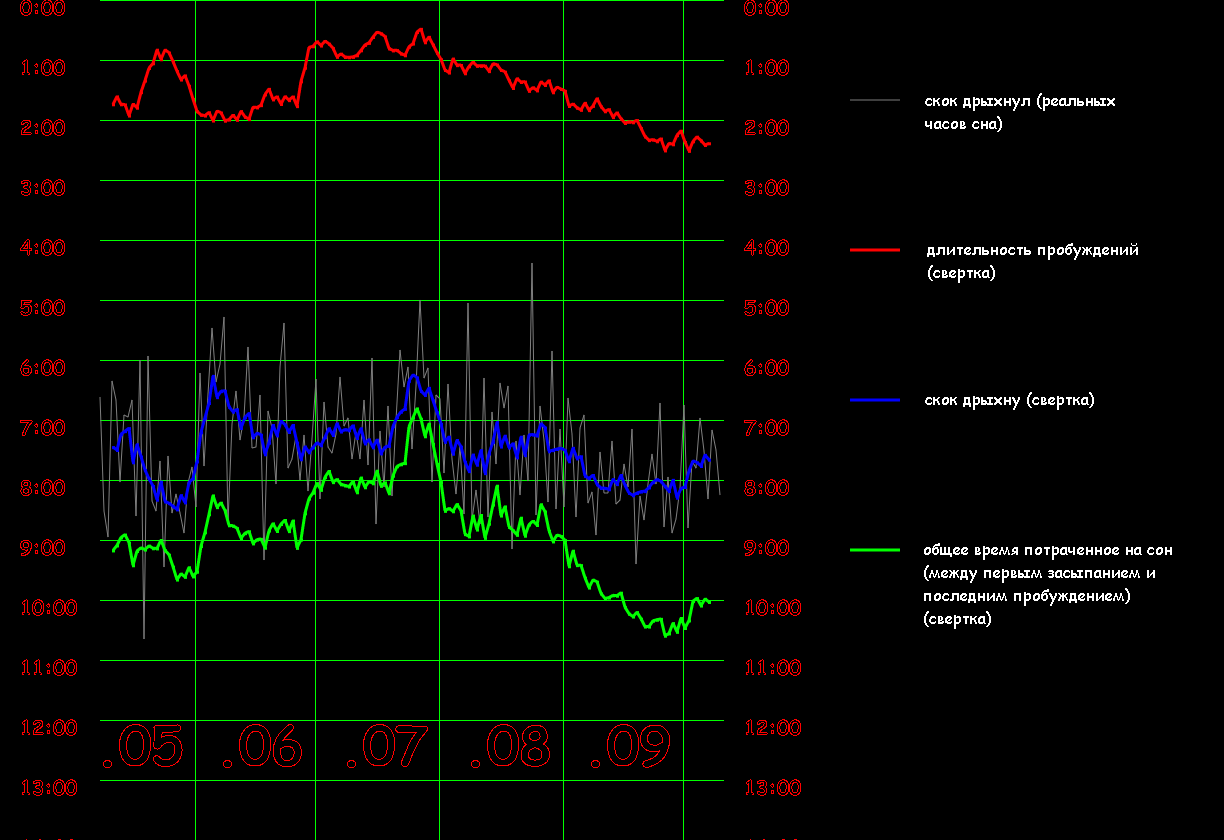Image resolution: width=1224 pixels, height=840 pixels.
Task: Click the green legend line sample
Action: [875, 550]
